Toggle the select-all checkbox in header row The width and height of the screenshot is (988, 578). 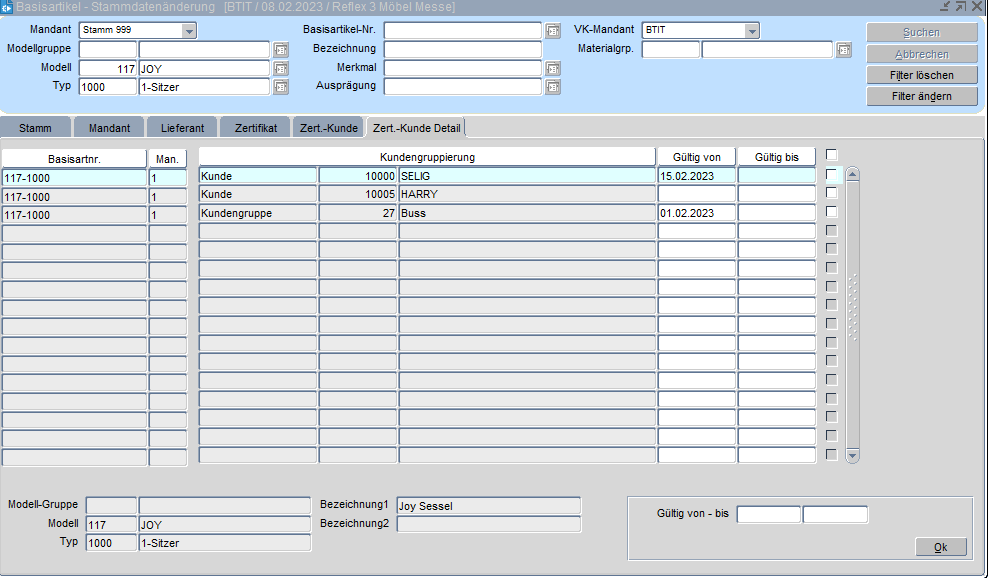coord(831,155)
